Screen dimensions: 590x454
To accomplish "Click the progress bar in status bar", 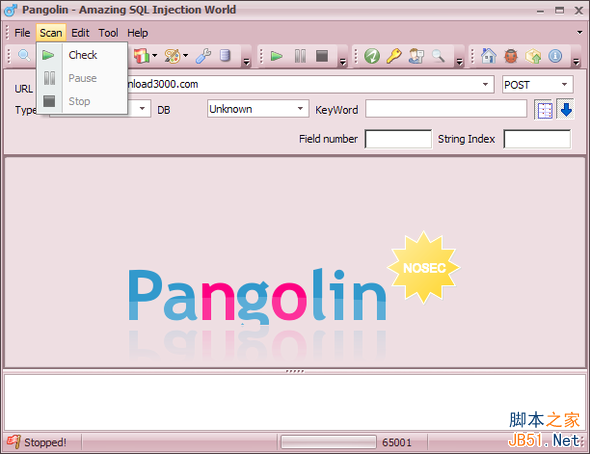I will click(328, 442).
